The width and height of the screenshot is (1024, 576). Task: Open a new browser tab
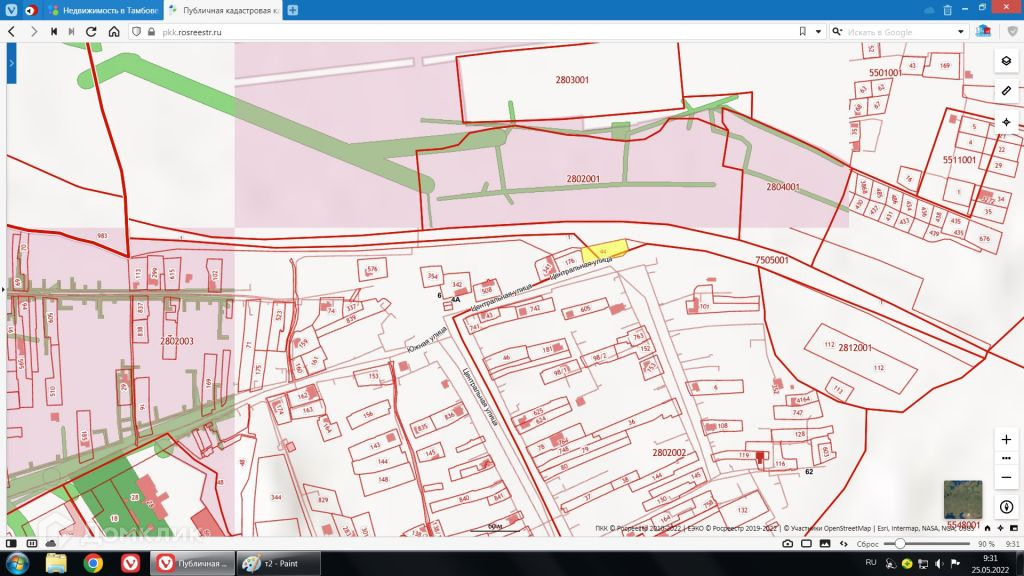293,10
